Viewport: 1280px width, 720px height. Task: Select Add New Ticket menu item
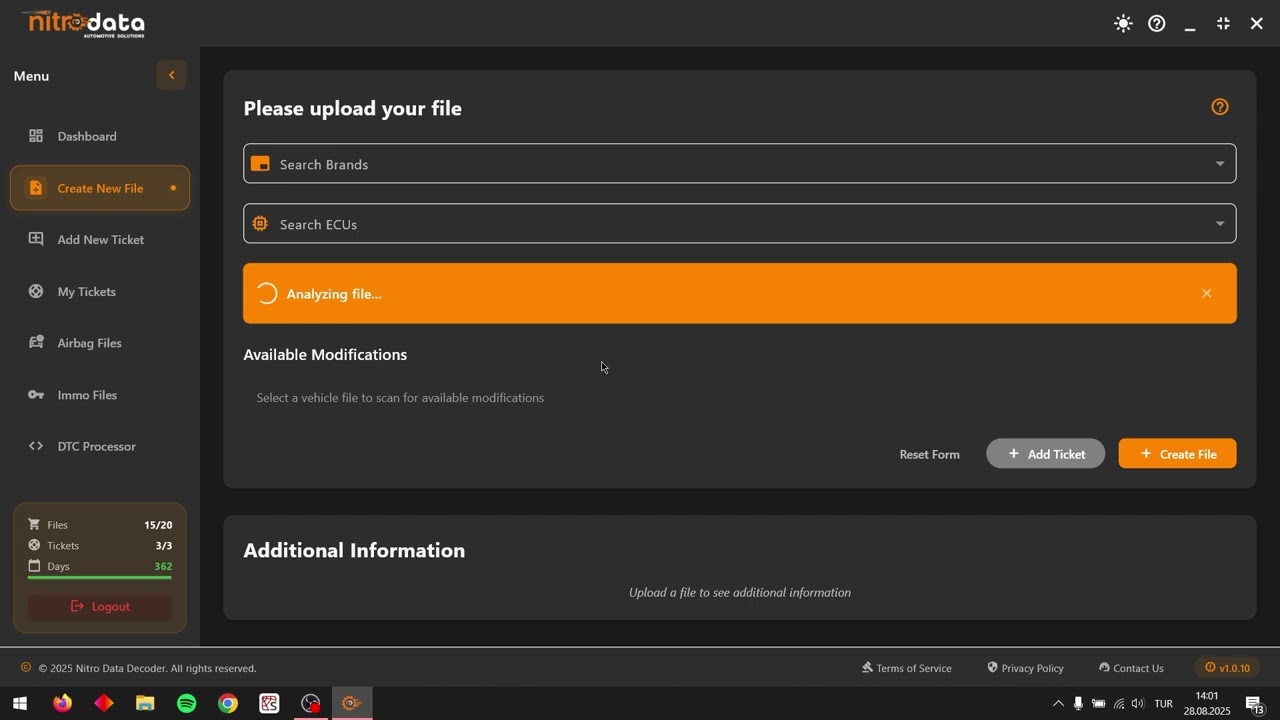pyautogui.click(x=100, y=240)
